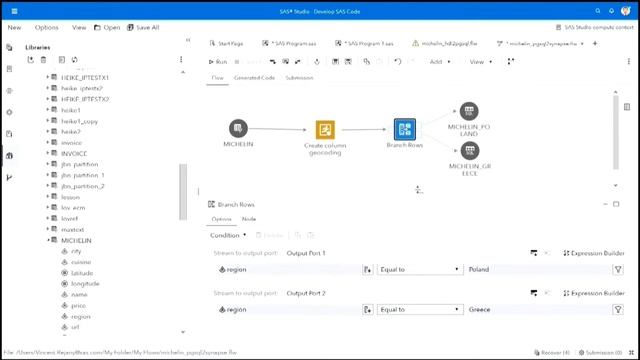Refresh the Libraries list
The width and height of the screenshot is (640, 360).
(x=74, y=60)
